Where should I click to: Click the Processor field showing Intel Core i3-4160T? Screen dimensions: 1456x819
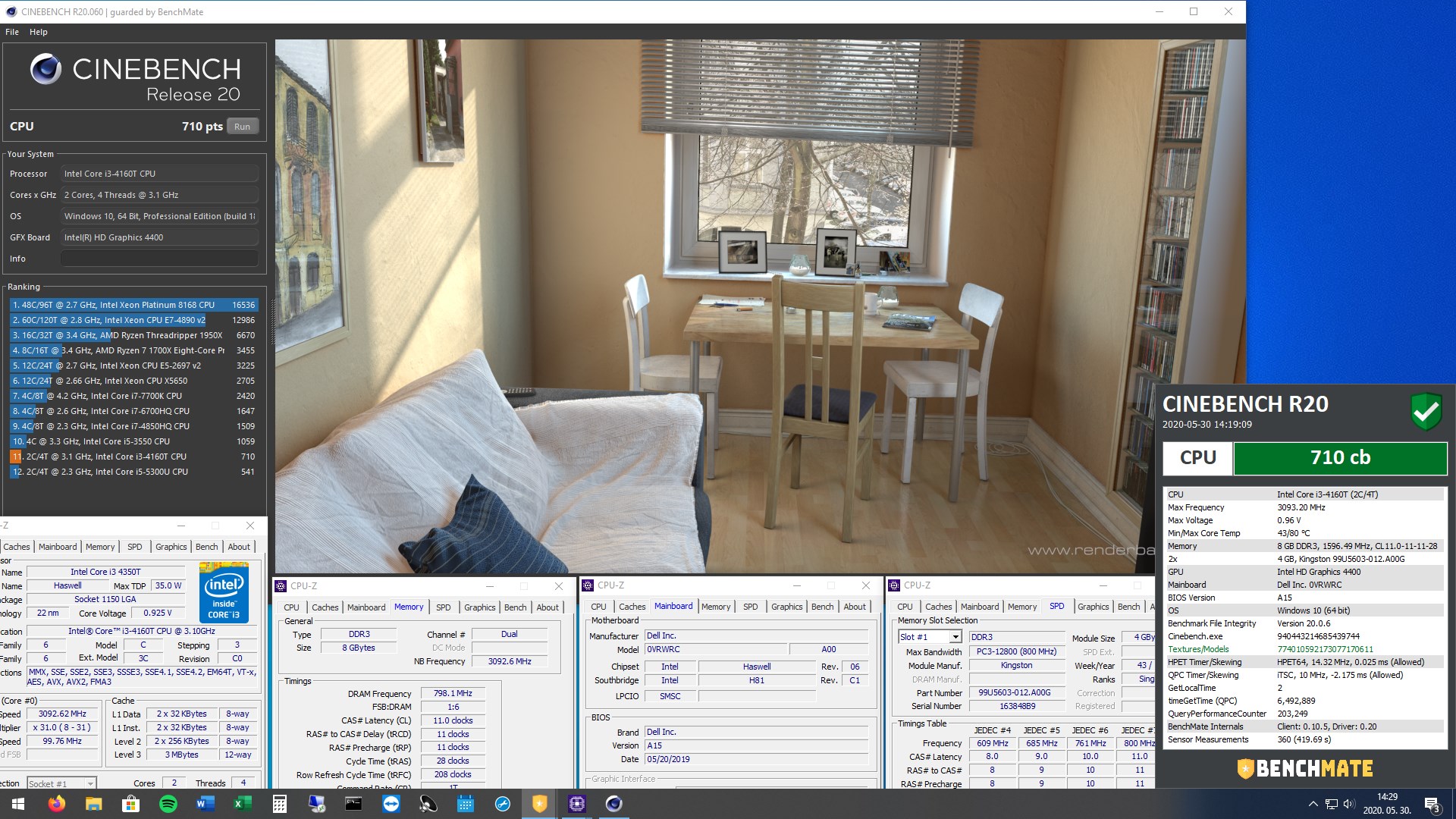tap(159, 174)
